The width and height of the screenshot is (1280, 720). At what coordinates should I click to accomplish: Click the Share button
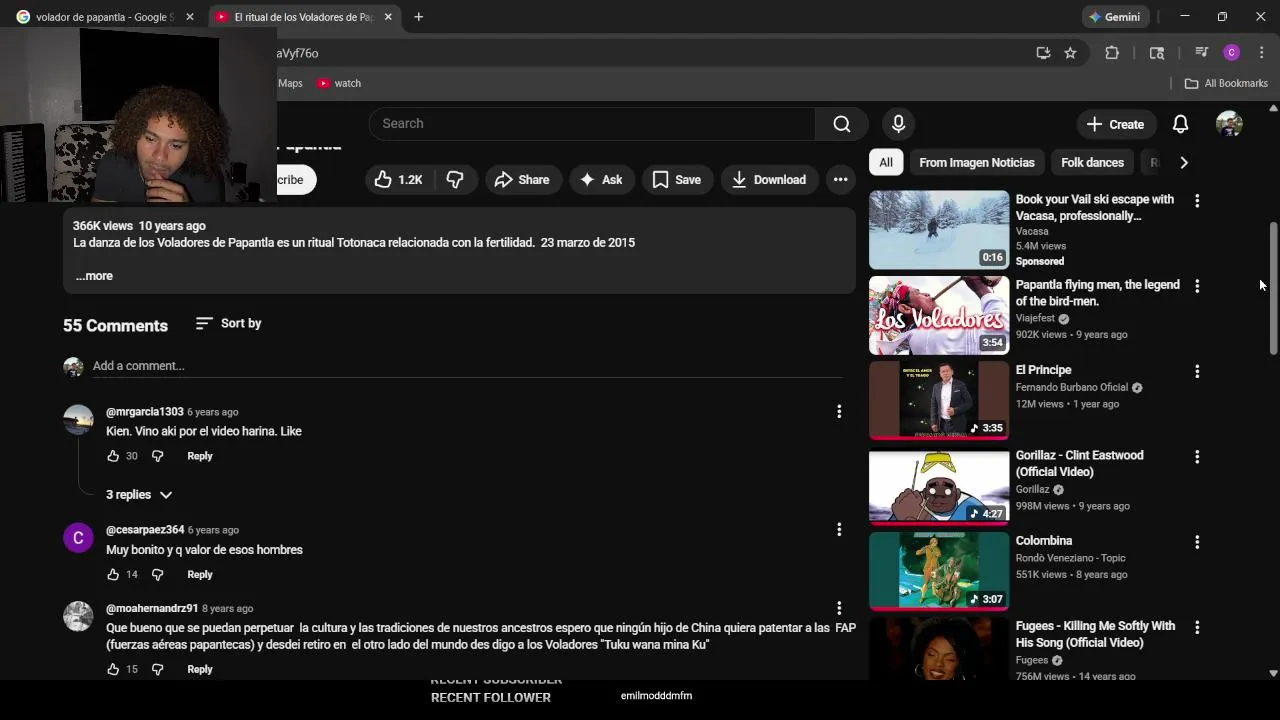(x=522, y=180)
